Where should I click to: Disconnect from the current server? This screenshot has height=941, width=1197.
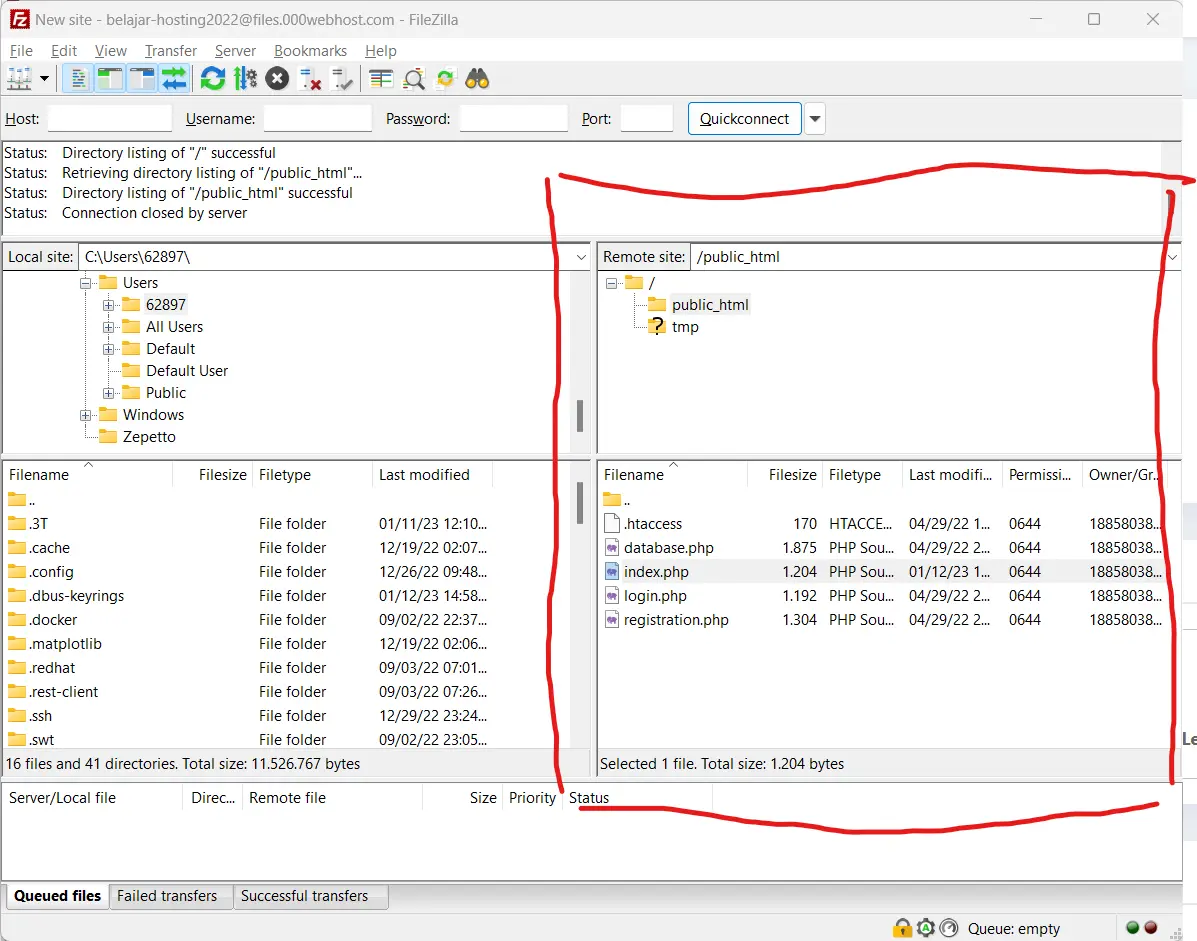tap(309, 79)
